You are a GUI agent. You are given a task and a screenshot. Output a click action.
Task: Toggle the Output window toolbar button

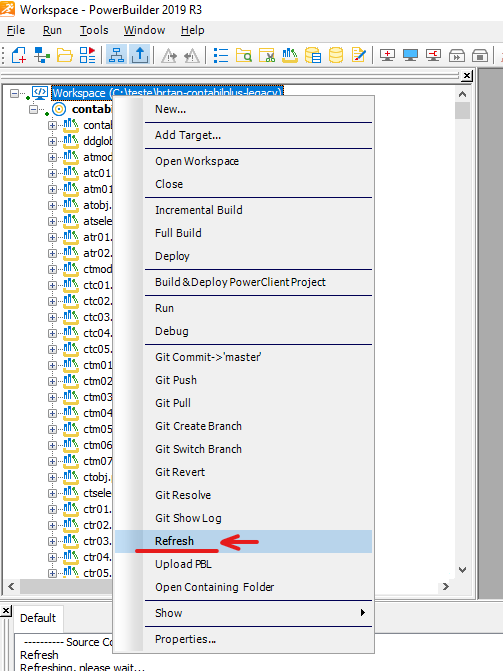(140, 55)
